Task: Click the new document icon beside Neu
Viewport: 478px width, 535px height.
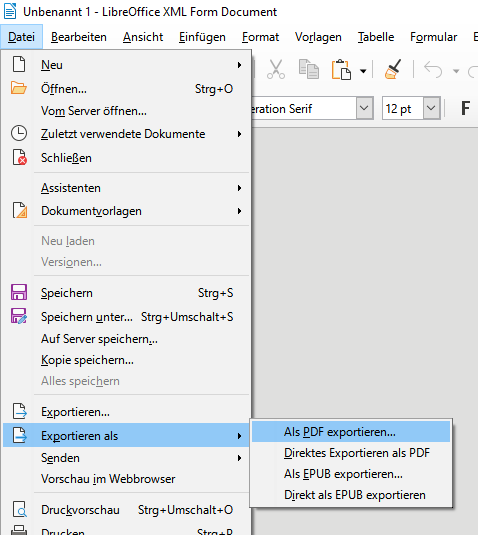Action: 19,64
